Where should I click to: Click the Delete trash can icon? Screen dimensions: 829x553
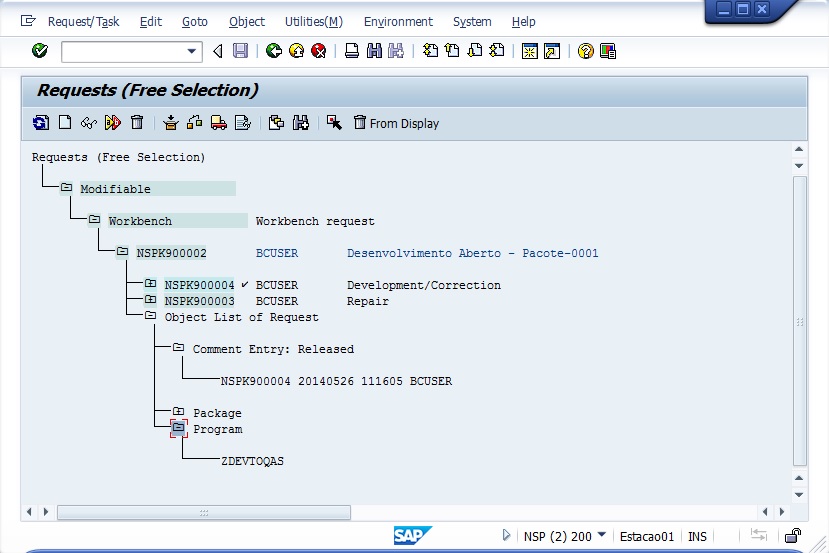pos(137,123)
